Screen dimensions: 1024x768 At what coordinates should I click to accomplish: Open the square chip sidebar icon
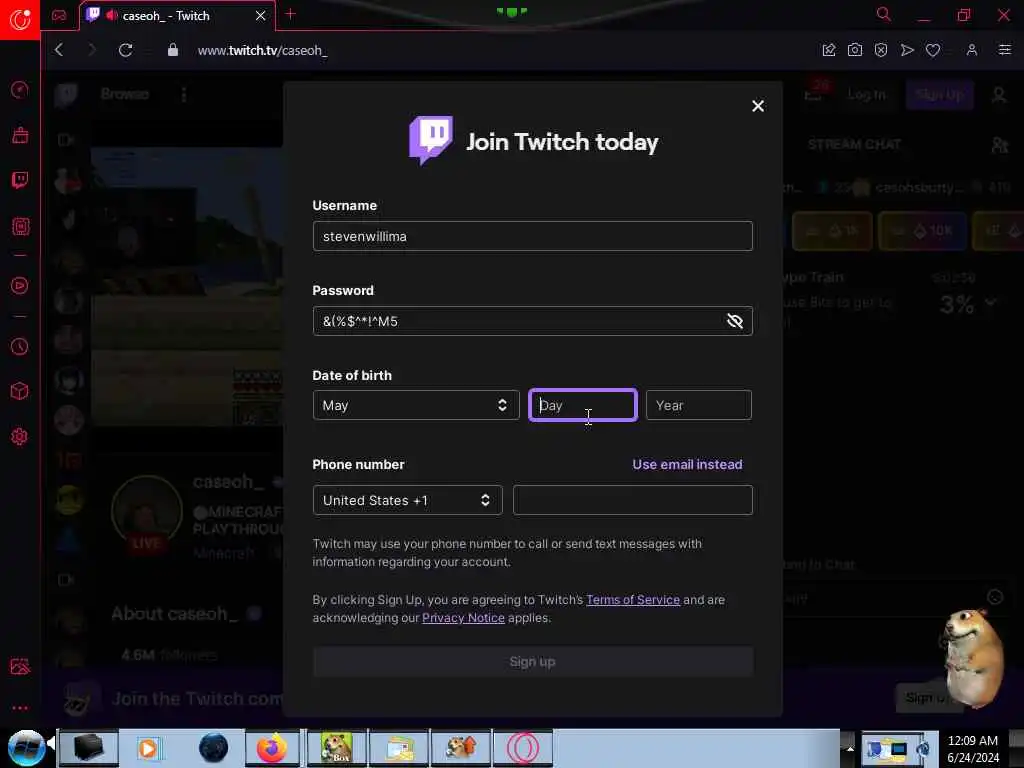pyautogui.click(x=20, y=227)
